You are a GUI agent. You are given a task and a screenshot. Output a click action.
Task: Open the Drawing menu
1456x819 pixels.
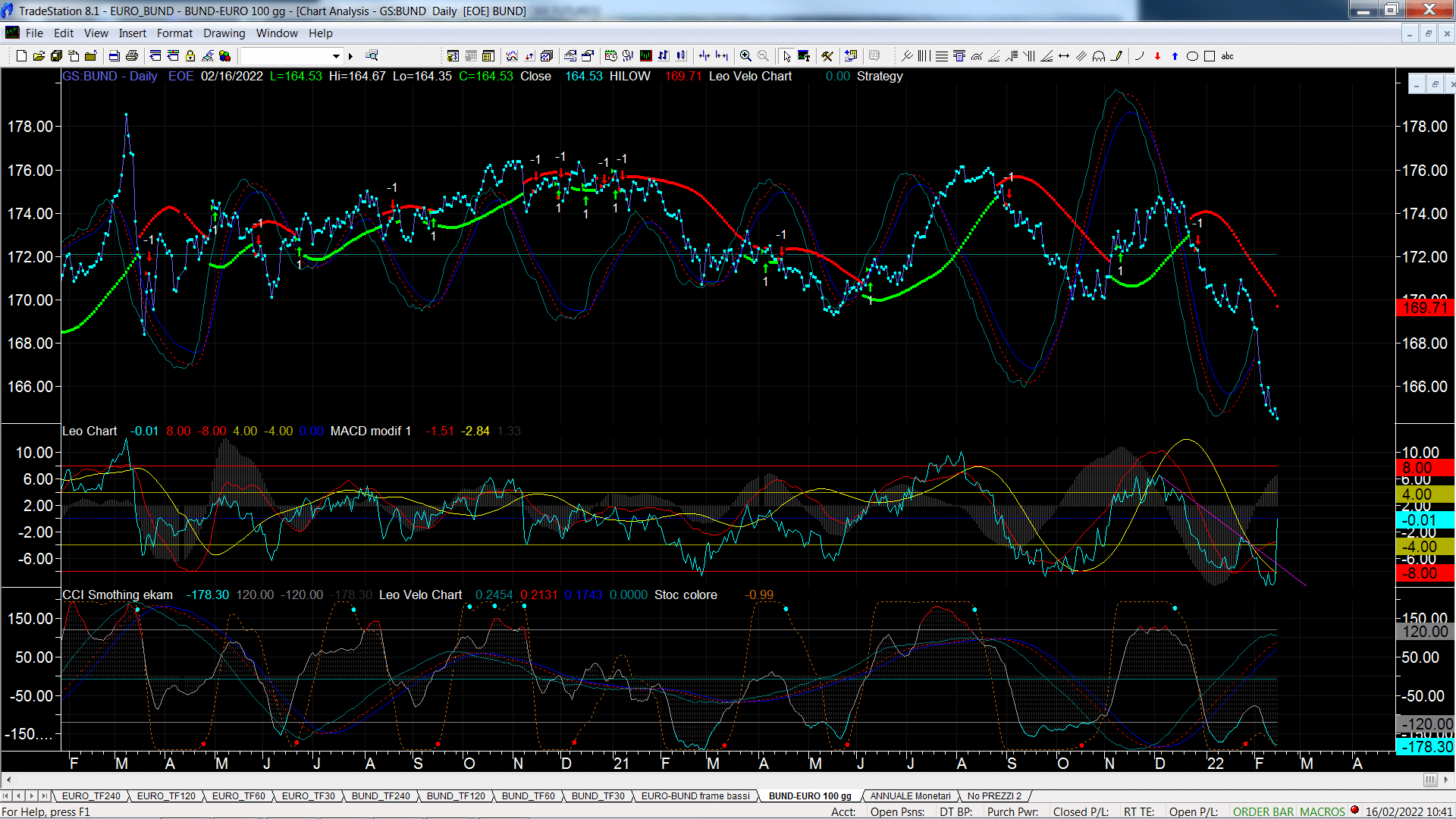(x=224, y=33)
